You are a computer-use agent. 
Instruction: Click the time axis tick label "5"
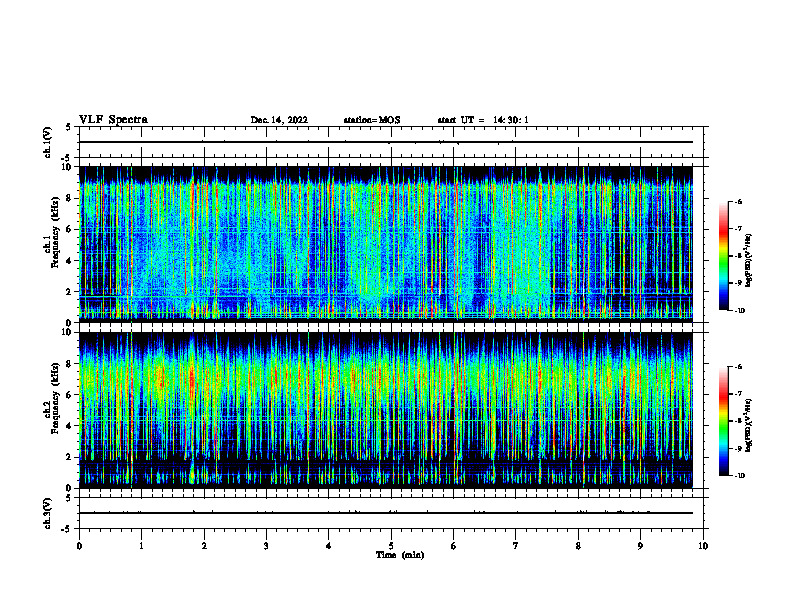point(391,546)
